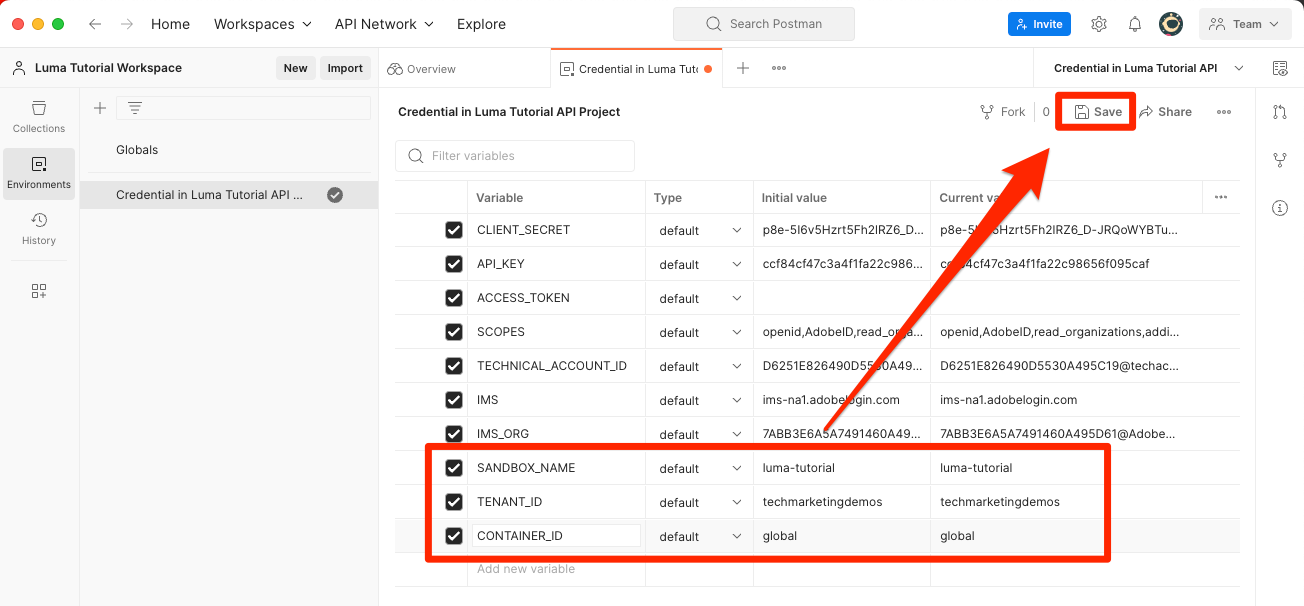Go back with the left arrow
This screenshot has height=606, width=1304.
[95, 24]
